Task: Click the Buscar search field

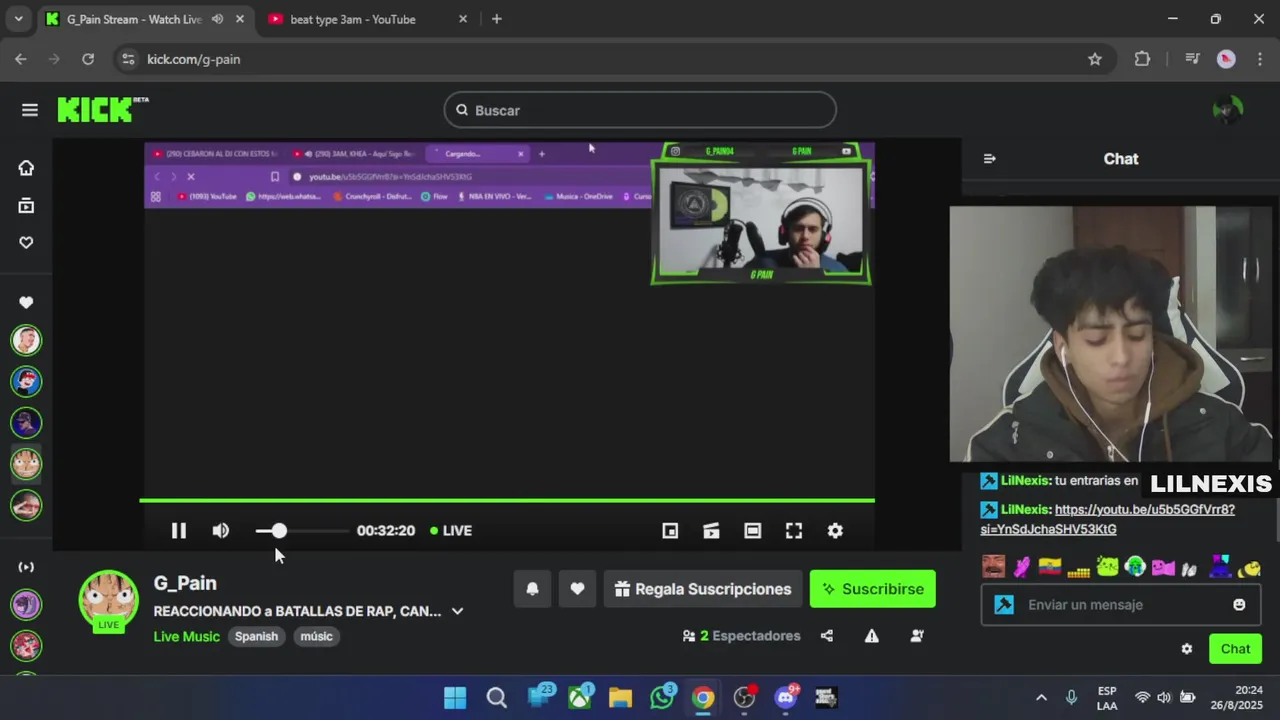Action: [x=640, y=110]
